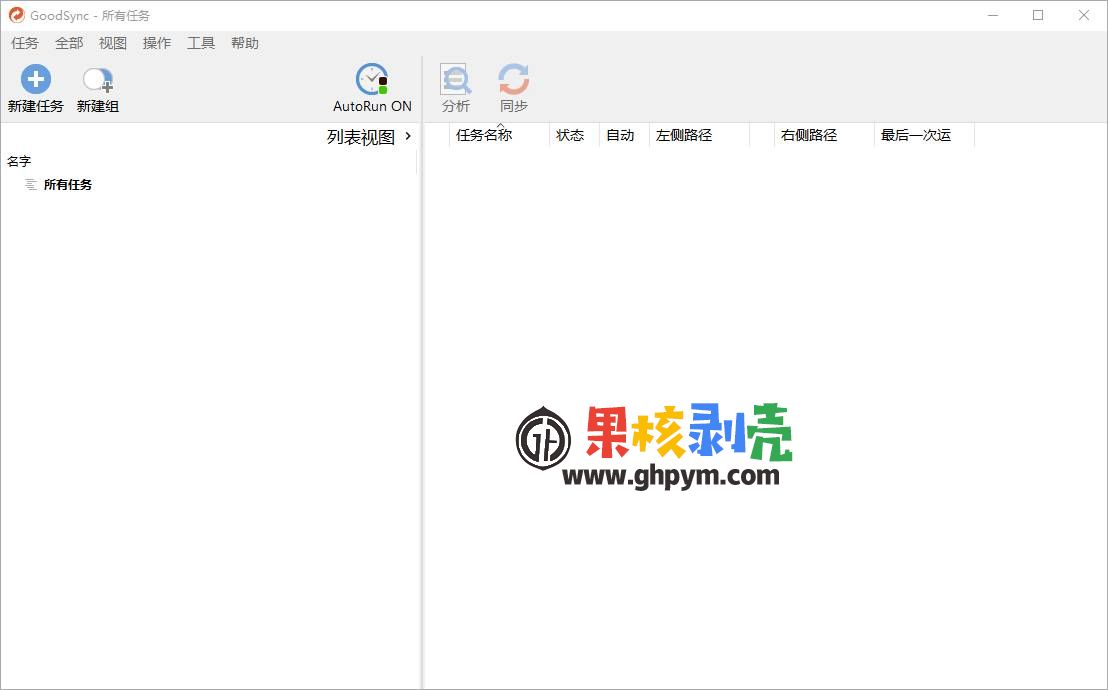Viewport: 1108px width, 690px height.
Task: Click the New Group (新建组) icon
Action: coord(98,80)
